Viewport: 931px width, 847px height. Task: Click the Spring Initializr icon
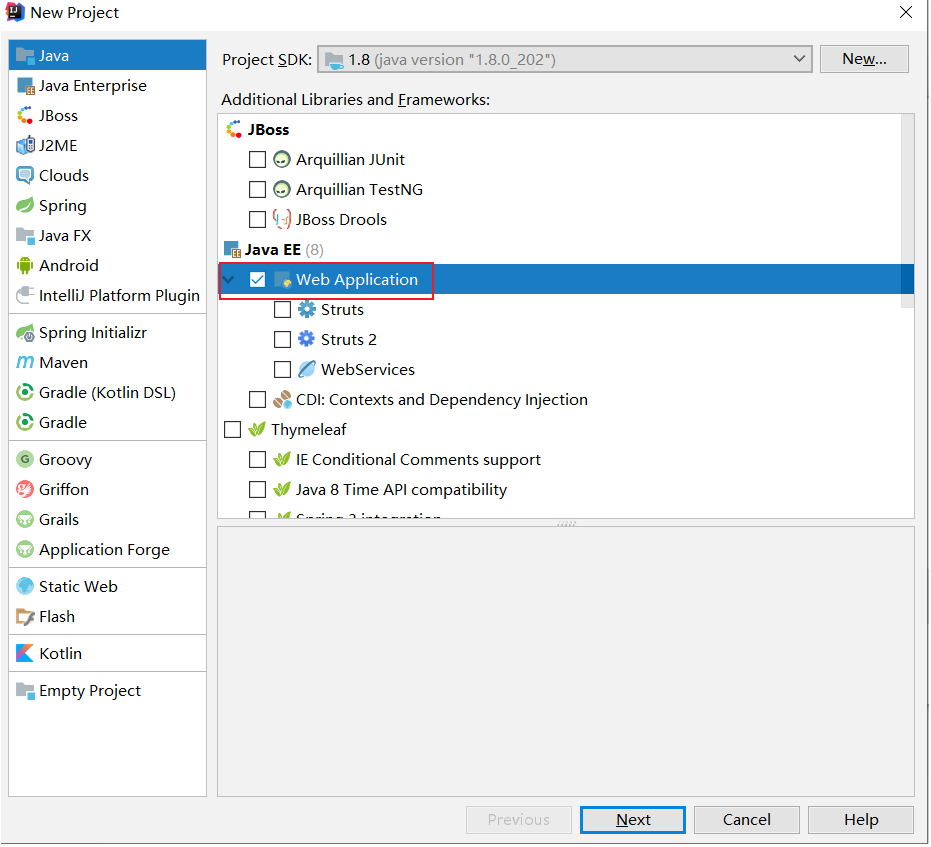pyautogui.click(x=25, y=333)
